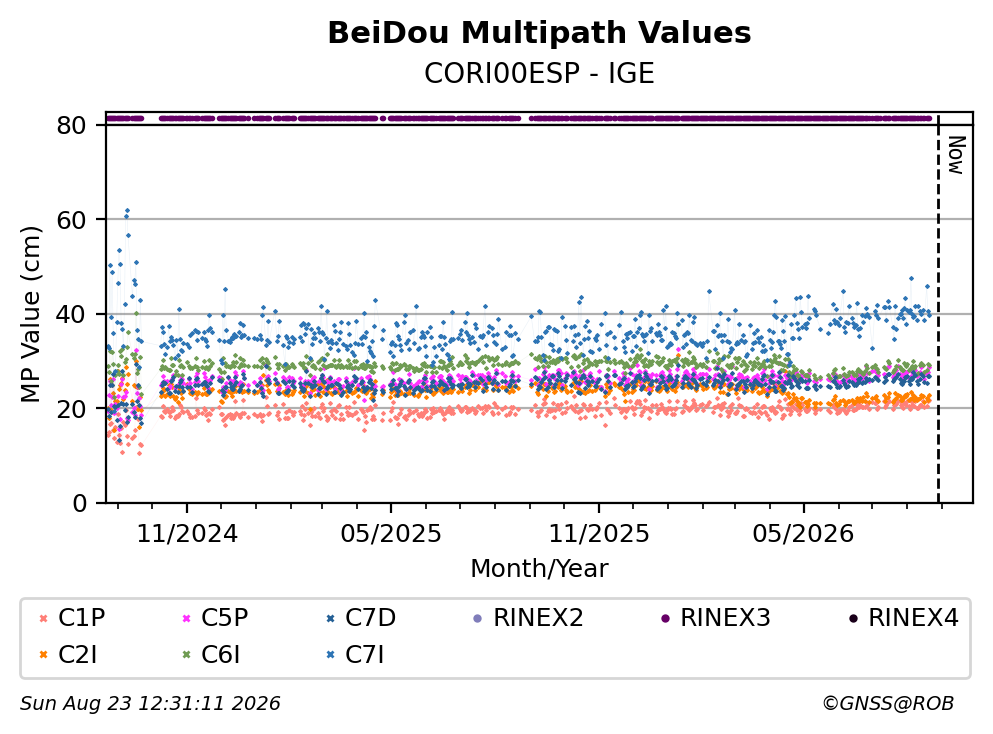This screenshot has height=734, width=993.
Task: Click the C7D legend entry
Action: pyautogui.click(x=360, y=617)
